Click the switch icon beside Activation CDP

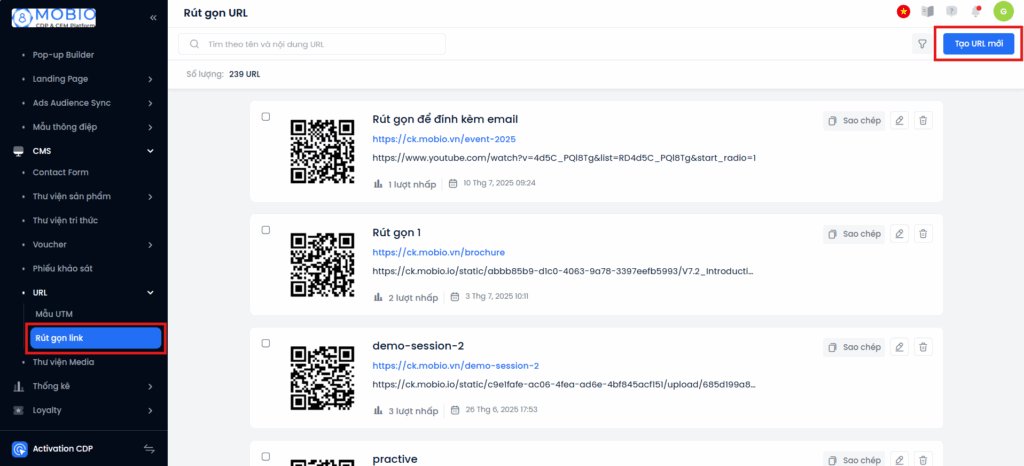point(150,449)
